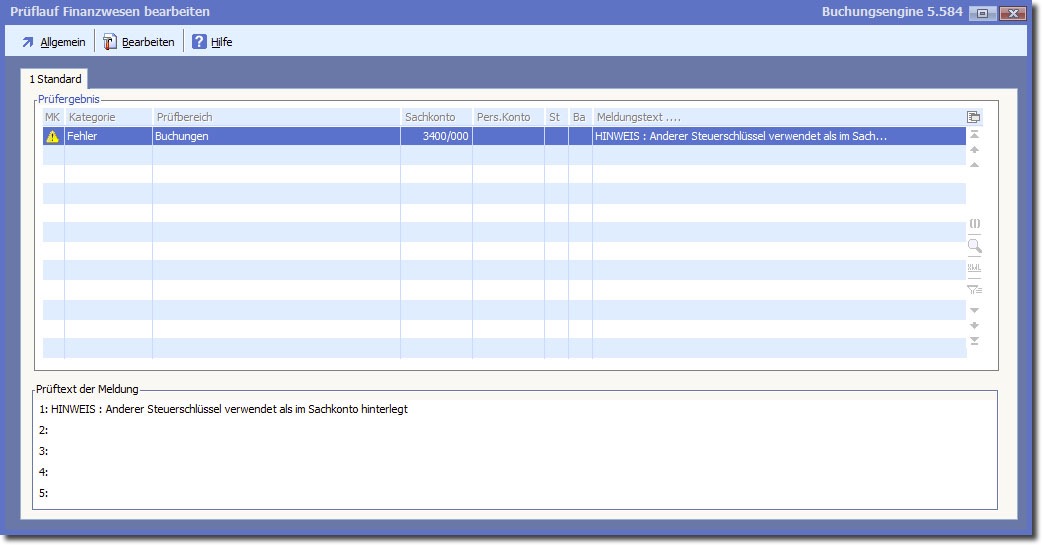The width and height of the screenshot is (1042, 545).
Task: Switch to the 1 Standard tab
Action: click(x=55, y=78)
